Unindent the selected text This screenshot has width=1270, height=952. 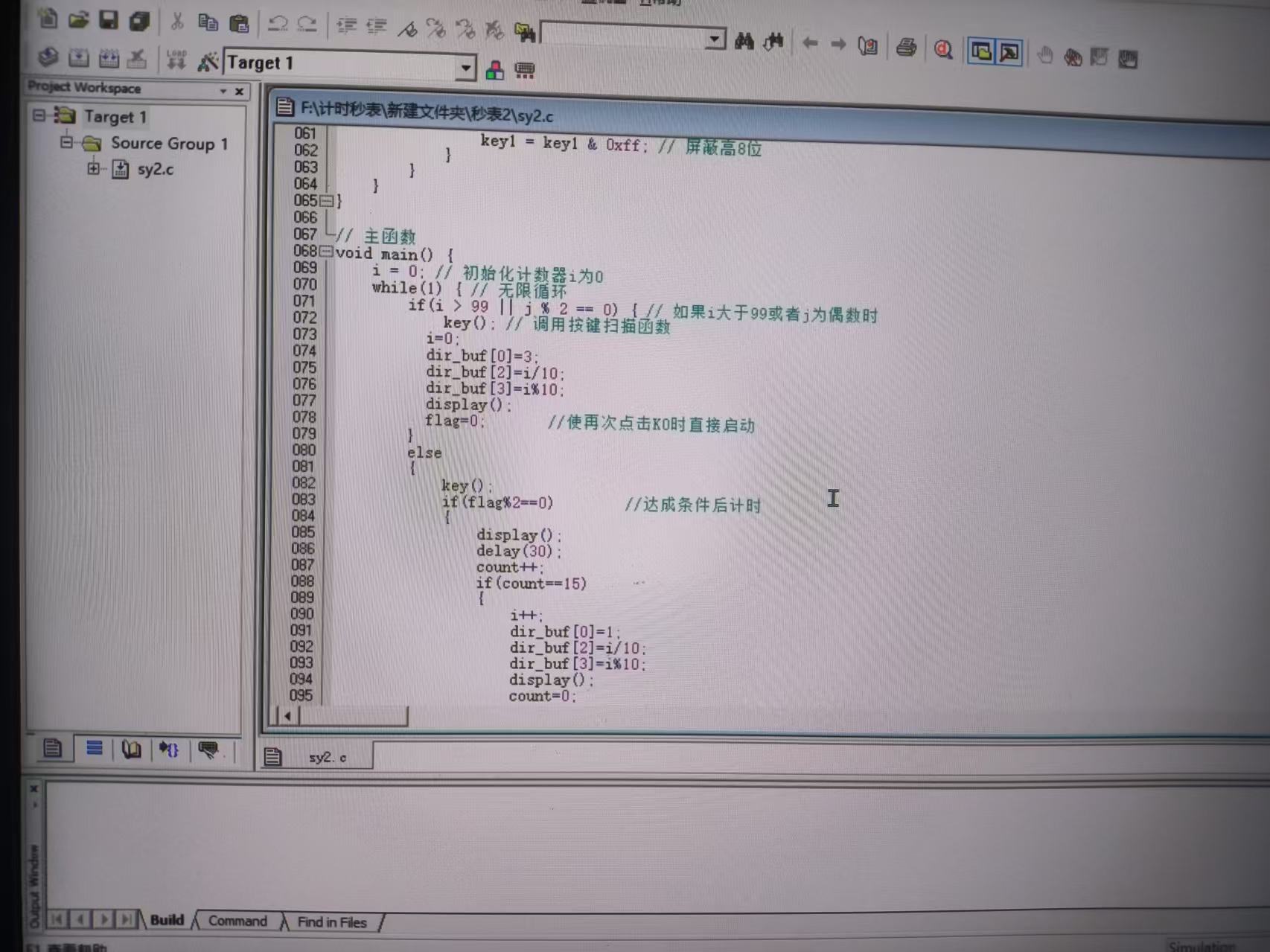pos(377,27)
